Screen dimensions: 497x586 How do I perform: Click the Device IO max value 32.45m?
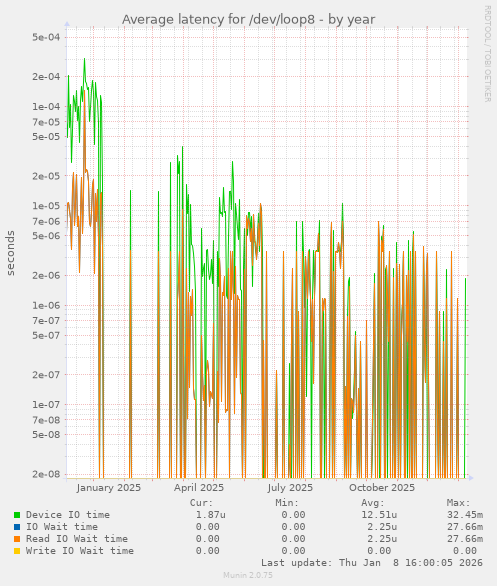[465, 515]
